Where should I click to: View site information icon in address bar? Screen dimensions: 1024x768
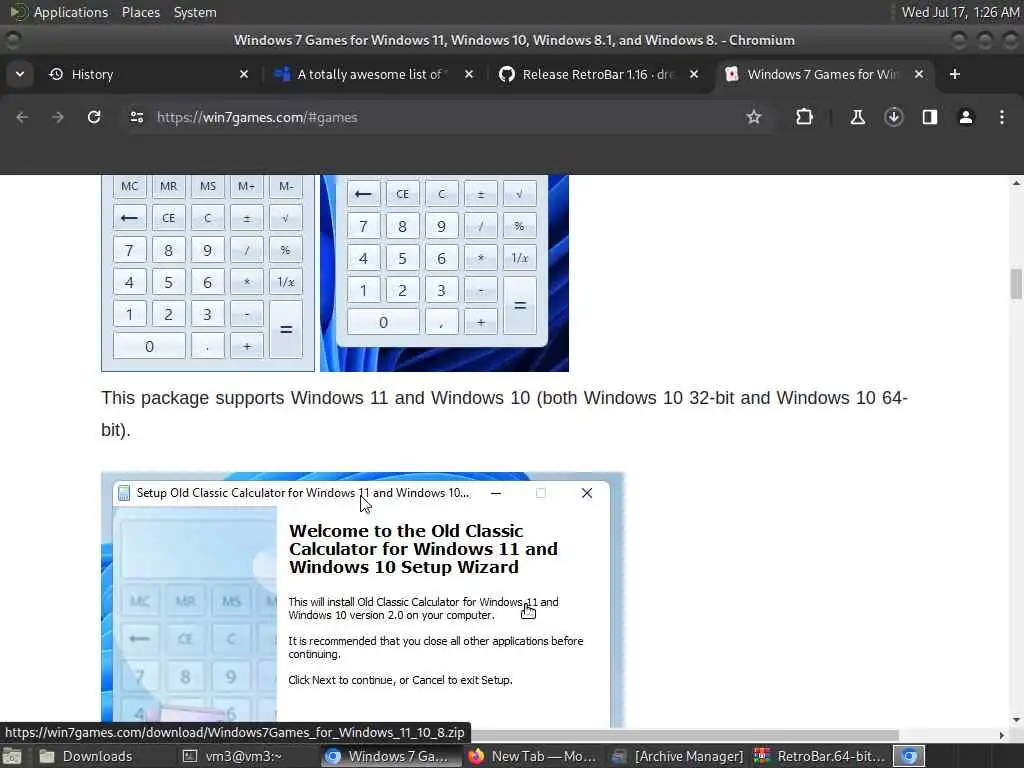pos(136,118)
